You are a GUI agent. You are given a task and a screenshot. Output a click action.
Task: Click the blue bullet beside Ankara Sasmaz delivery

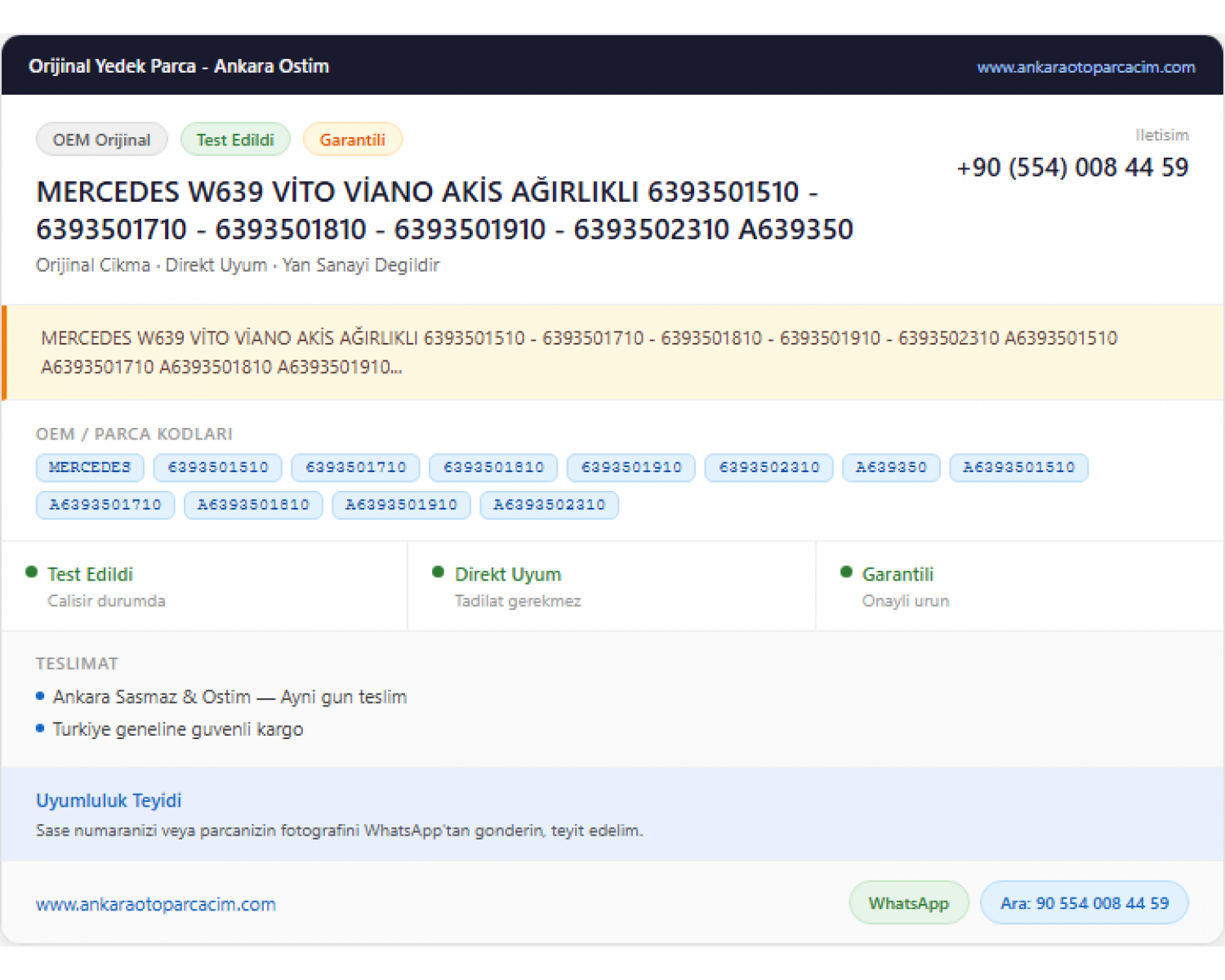40,697
